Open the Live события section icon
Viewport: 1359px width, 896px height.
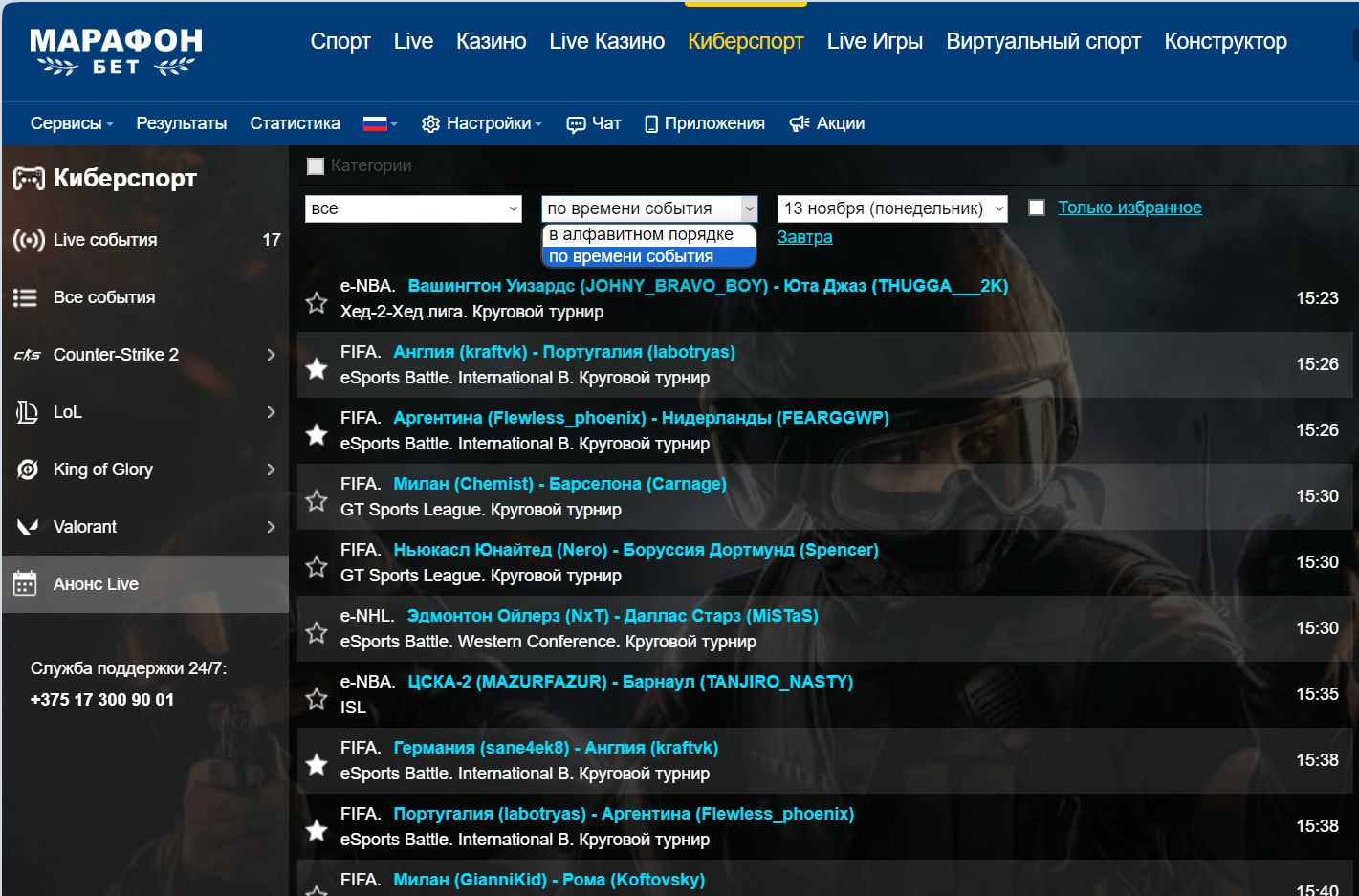[29, 240]
